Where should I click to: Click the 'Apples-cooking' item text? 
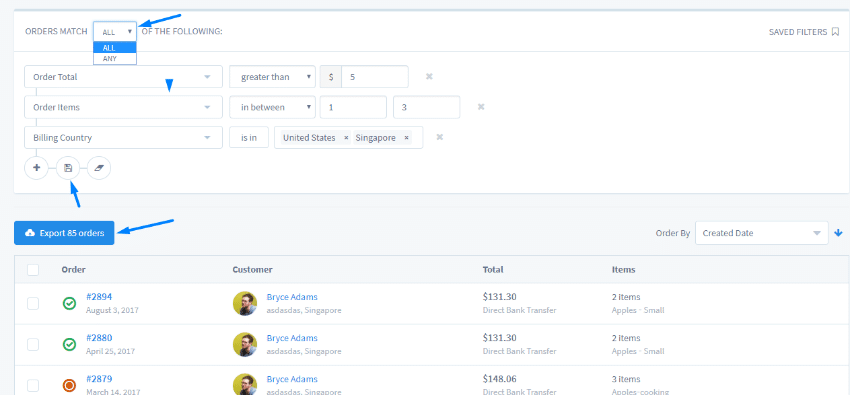pyautogui.click(x=640, y=392)
